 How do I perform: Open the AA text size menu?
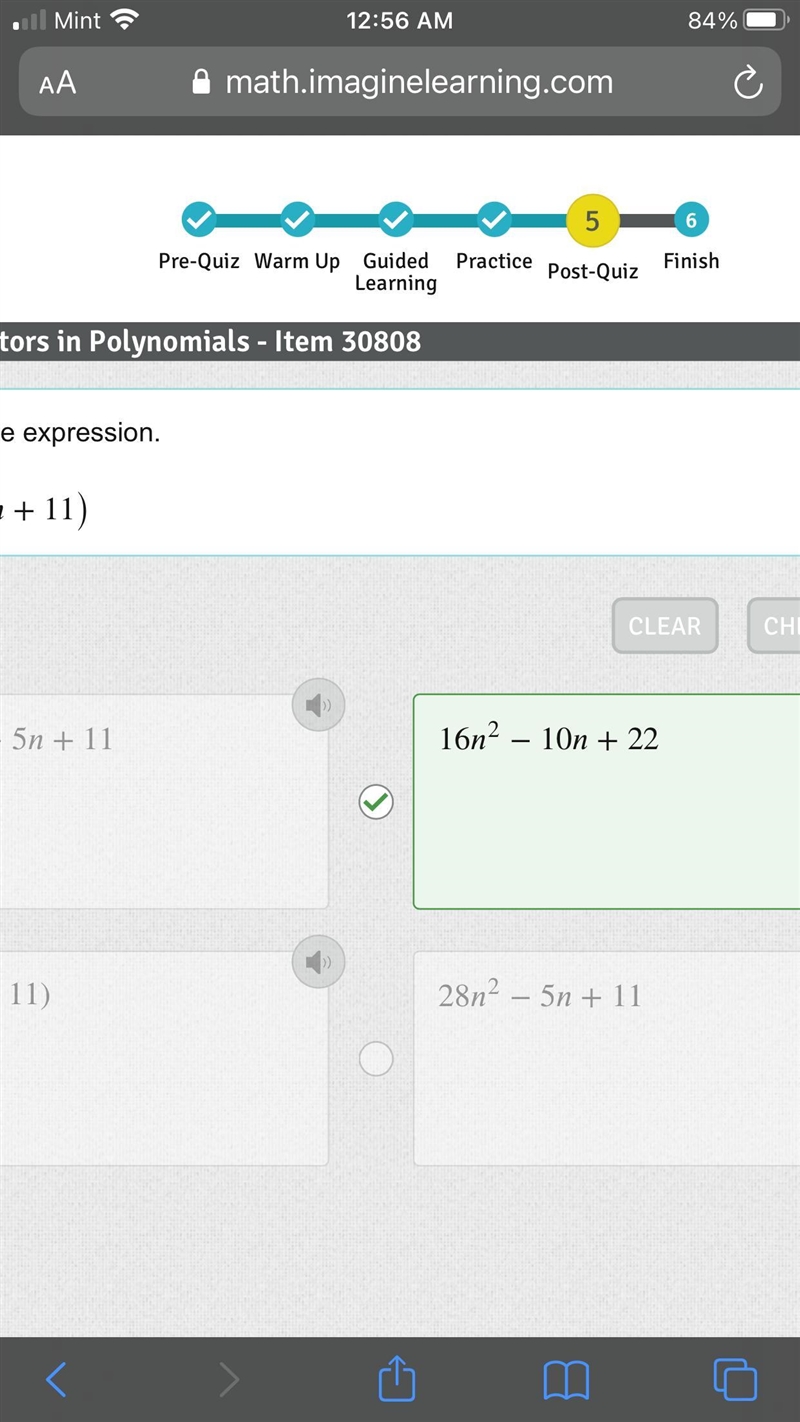pos(58,83)
